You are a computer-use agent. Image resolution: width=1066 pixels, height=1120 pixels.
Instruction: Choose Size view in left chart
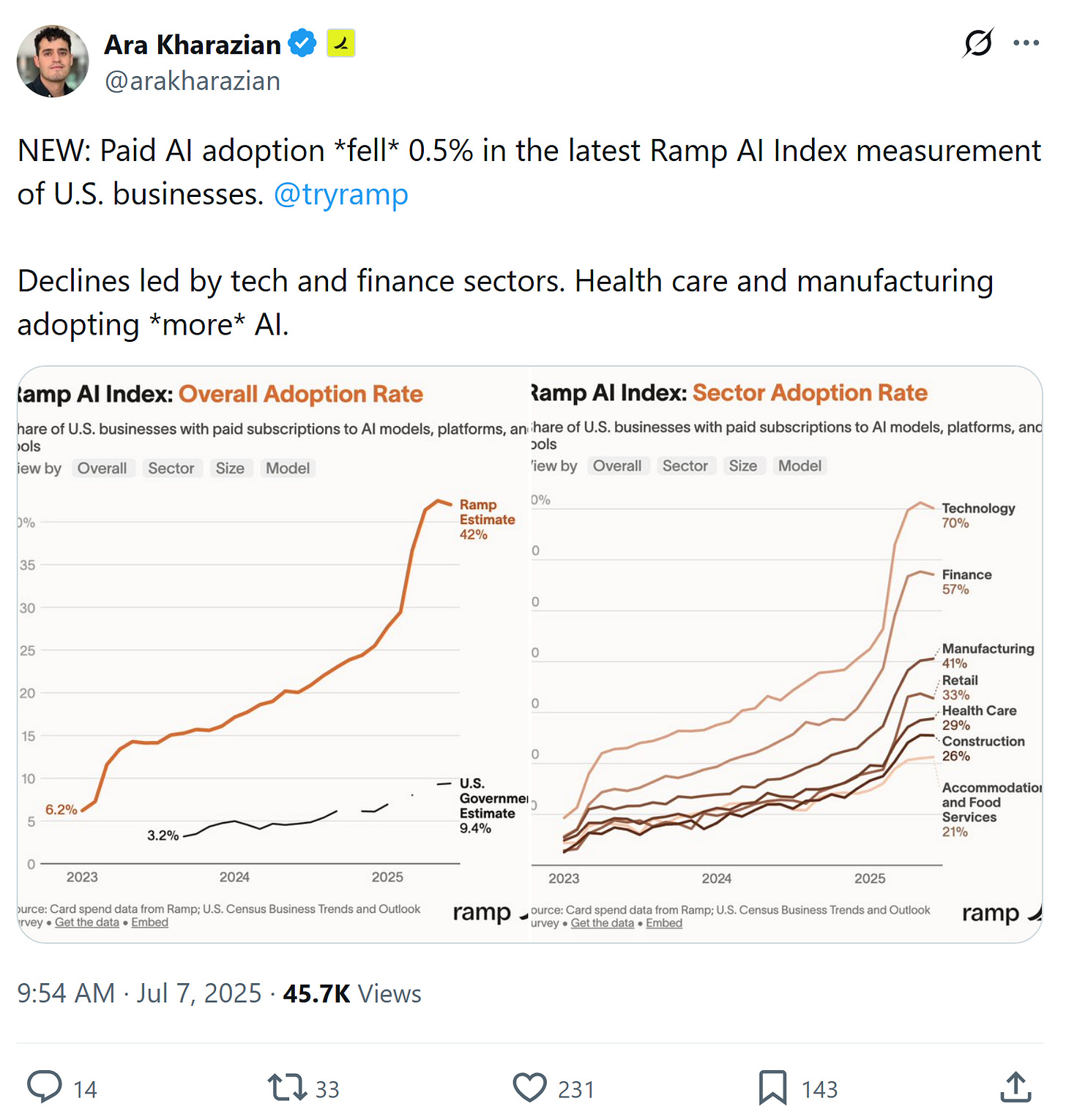[230, 468]
